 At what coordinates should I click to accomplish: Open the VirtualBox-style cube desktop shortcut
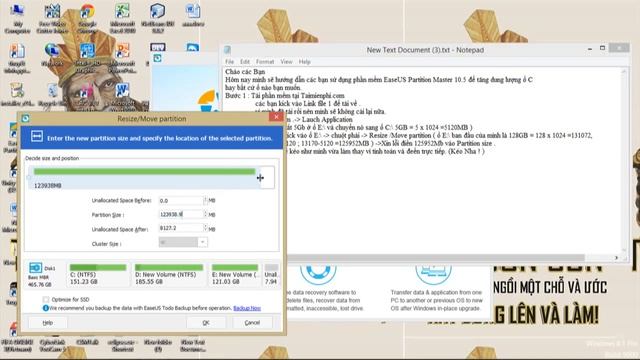[158, 18]
